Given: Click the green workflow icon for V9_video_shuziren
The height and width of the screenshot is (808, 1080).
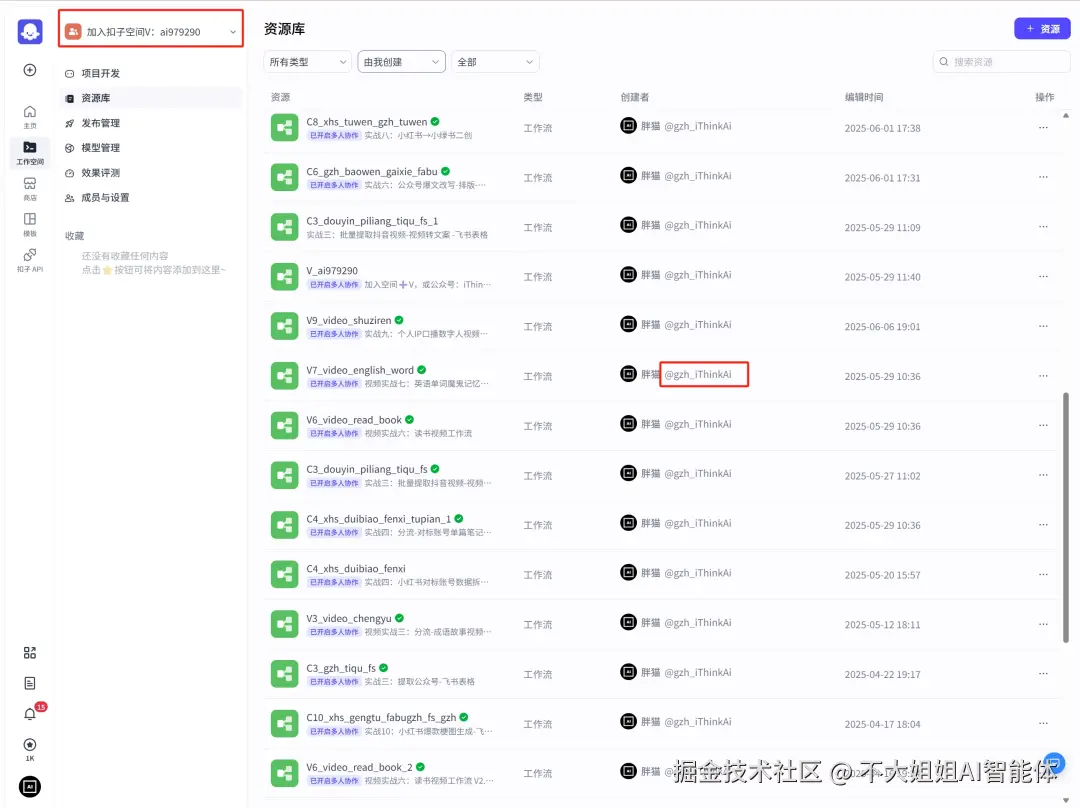Looking at the screenshot, I should click(x=283, y=324).
